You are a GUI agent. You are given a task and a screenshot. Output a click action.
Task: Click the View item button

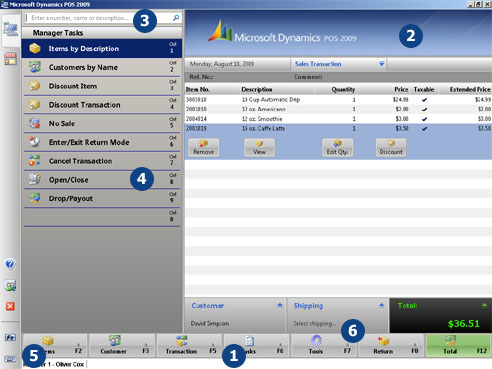click(x=259, y=147)
